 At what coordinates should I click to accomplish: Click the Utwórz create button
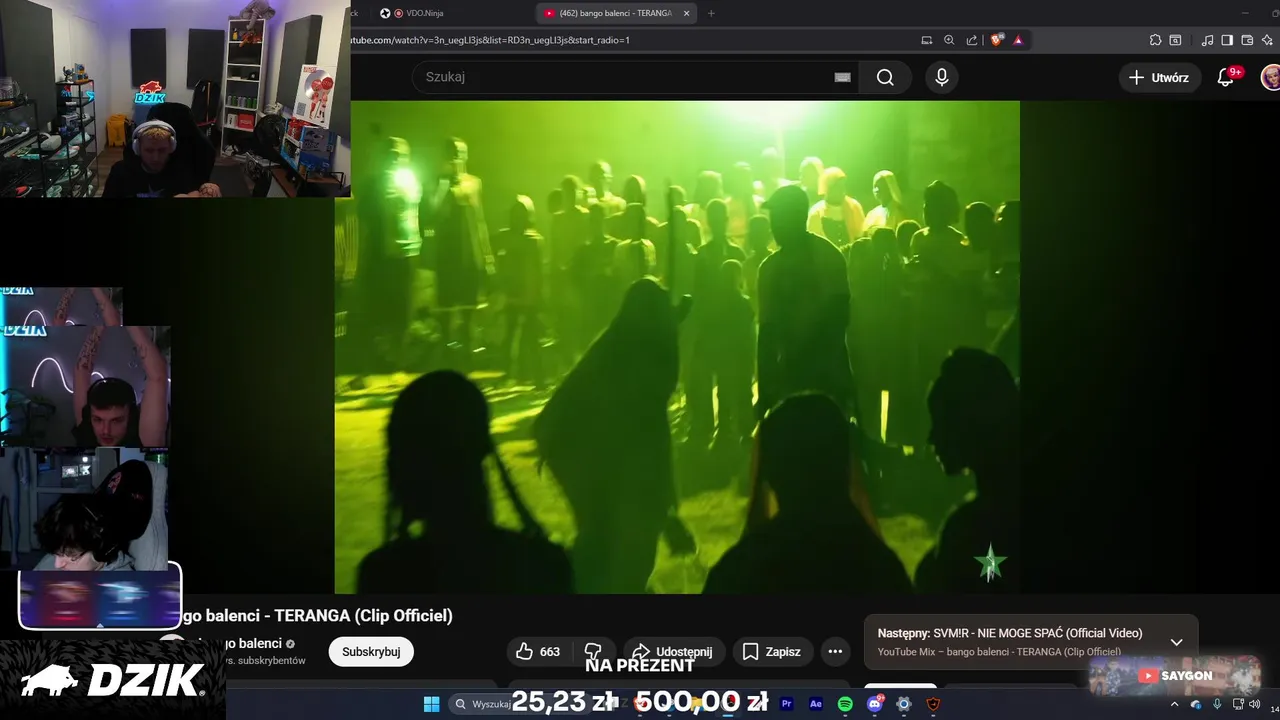coord(1160,77)
